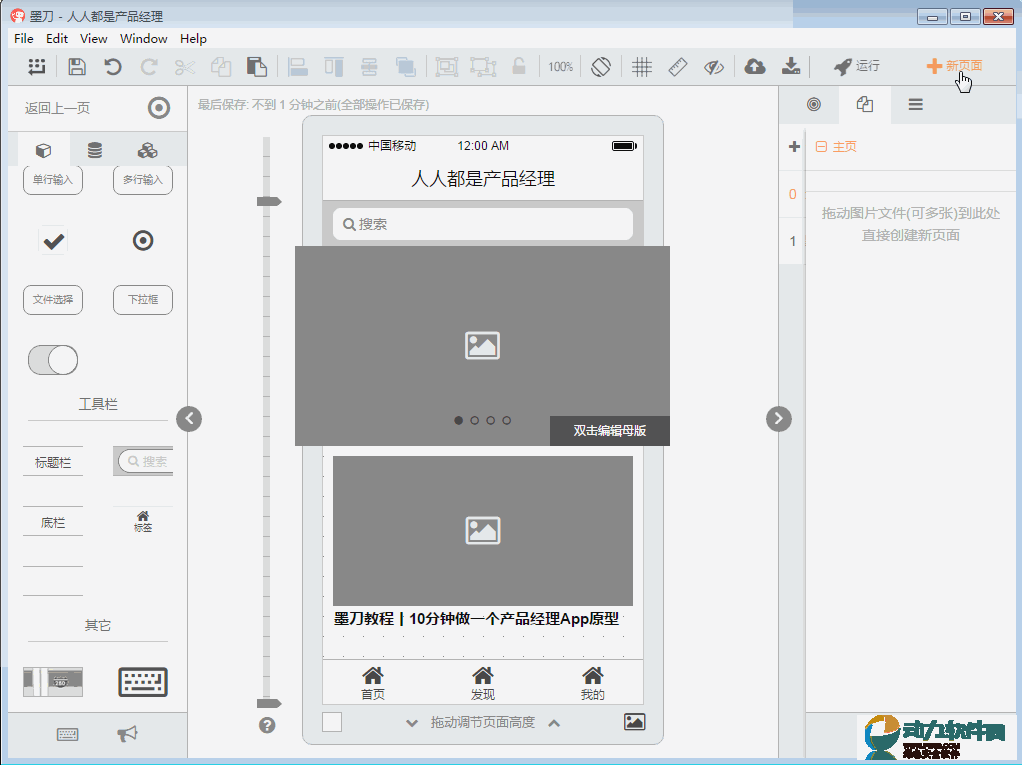Image resolution: width=1022 pixels, height=765 pixels.
Task: Select the toggle switch component
Action: tap(53, 360)
